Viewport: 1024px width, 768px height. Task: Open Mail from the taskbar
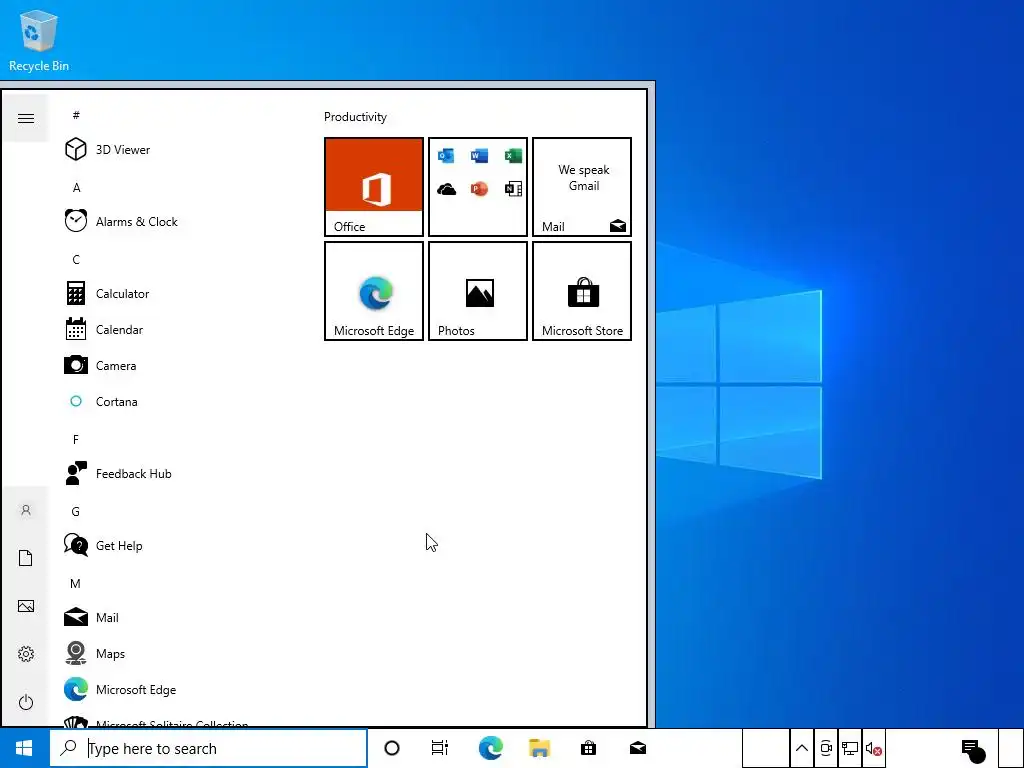click(x=638, y=748)
